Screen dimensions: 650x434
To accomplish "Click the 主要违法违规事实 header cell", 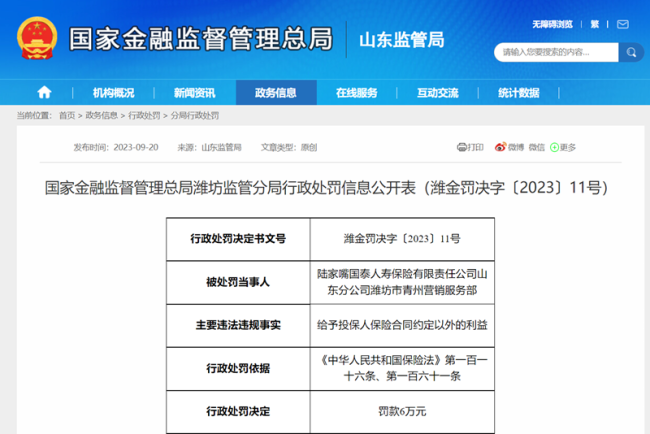I will (238, 325).
